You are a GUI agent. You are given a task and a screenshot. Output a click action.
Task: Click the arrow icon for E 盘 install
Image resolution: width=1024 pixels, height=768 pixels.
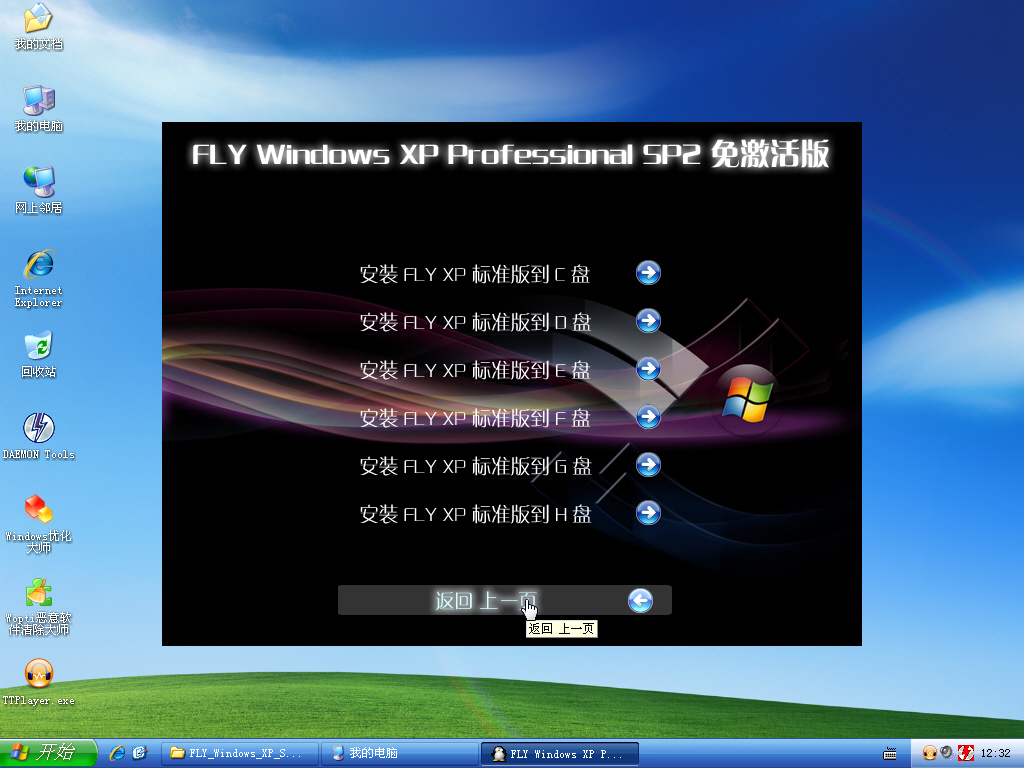click(x=648, y=369)
